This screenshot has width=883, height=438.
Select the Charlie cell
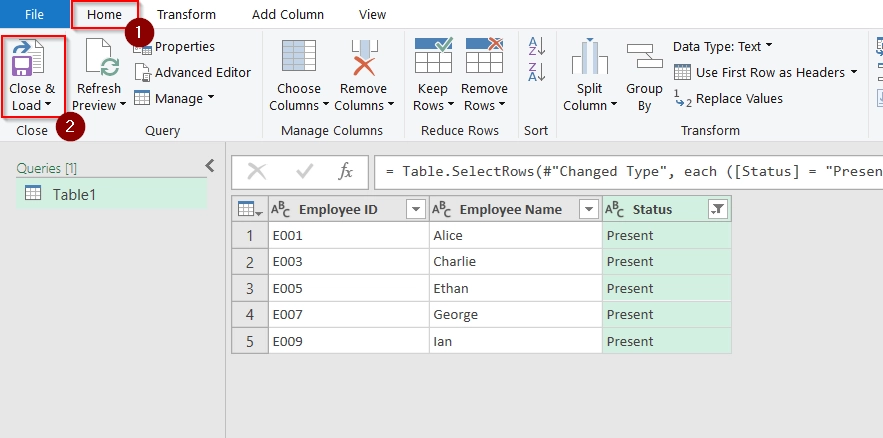coord(516,262)
